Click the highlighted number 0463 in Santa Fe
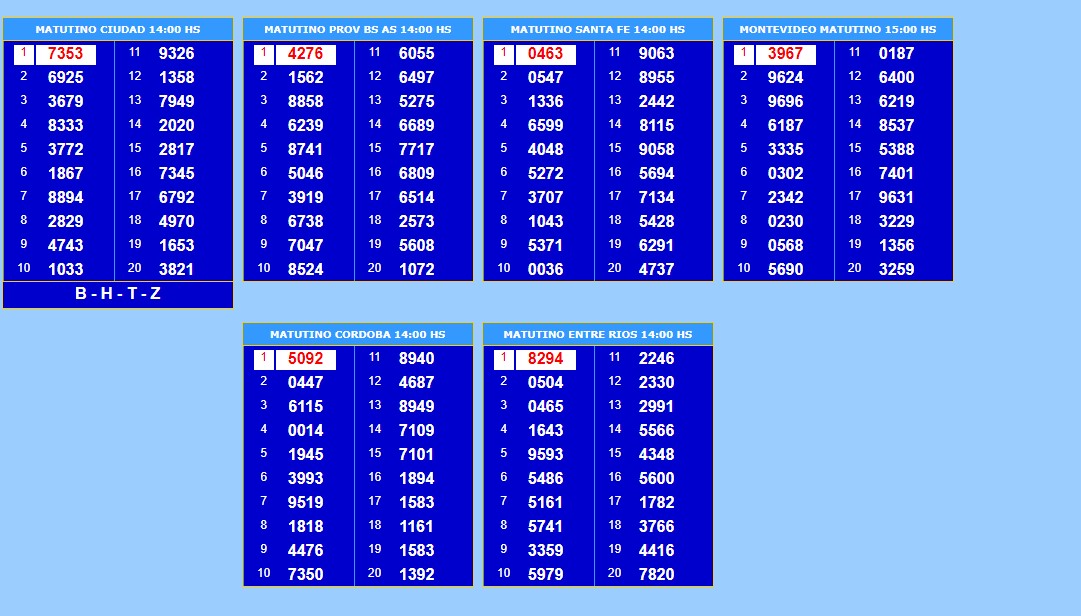 546,54
